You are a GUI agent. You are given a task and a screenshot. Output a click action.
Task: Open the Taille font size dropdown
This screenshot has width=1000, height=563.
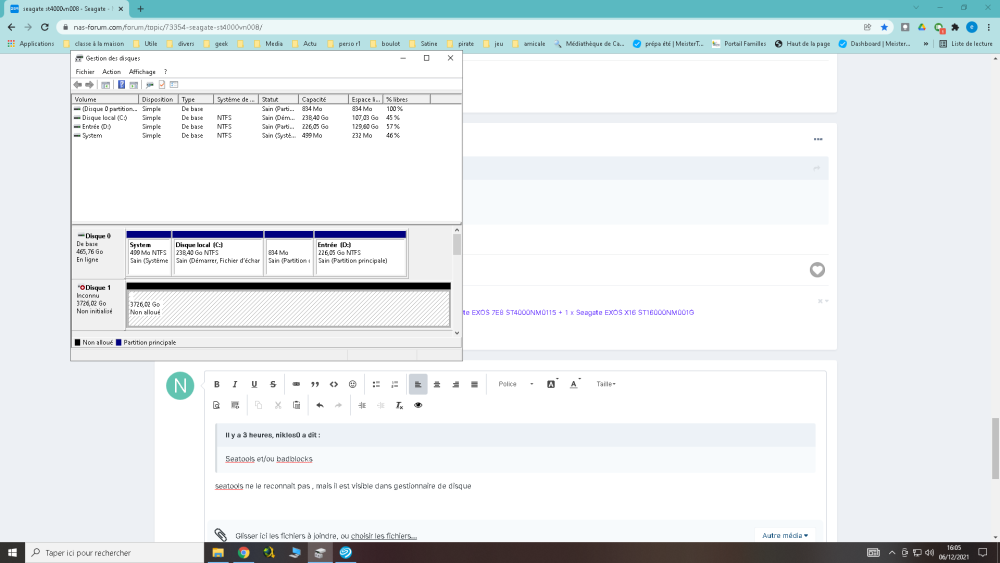606,384
